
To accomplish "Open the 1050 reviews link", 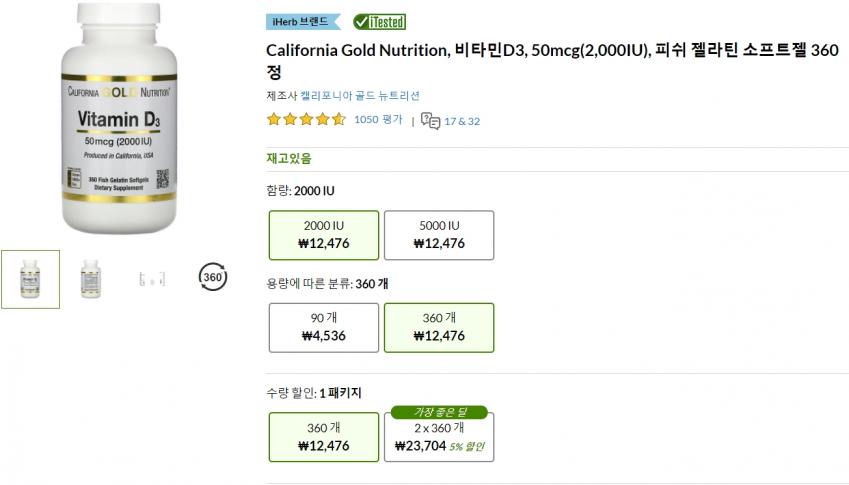I will click(x=378, y=120).
